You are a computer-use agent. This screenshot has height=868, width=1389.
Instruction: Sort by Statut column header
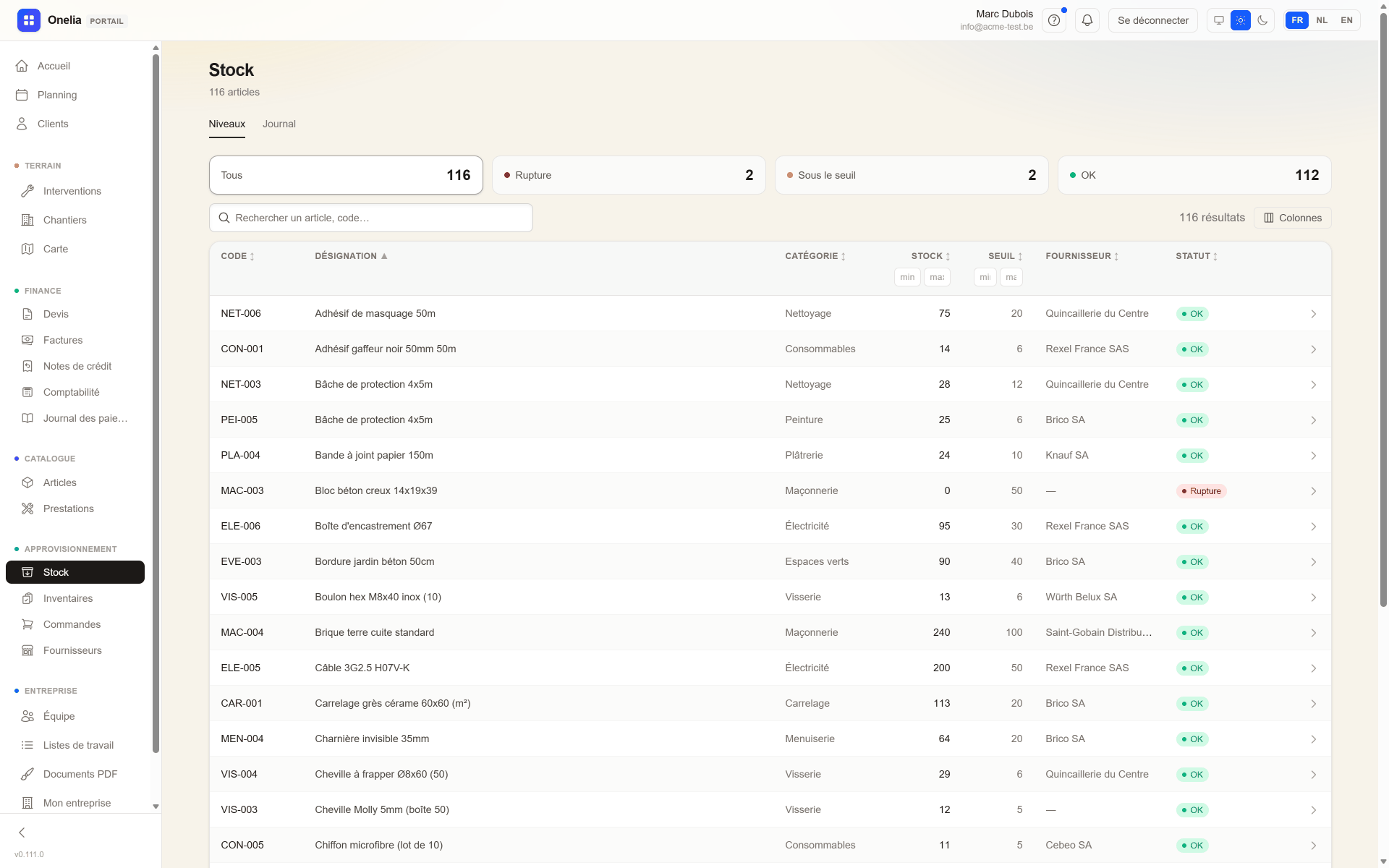1197,256
